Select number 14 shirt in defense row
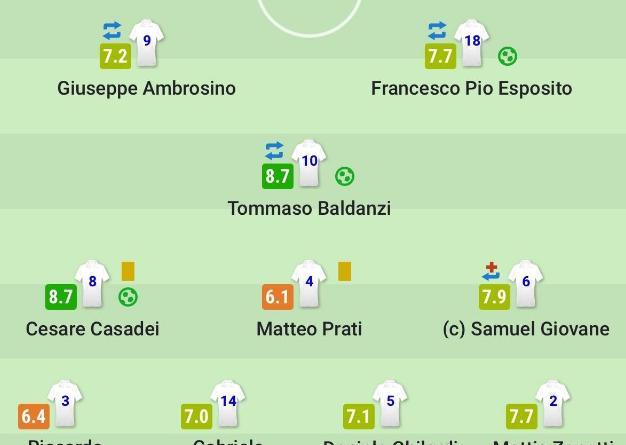 (228, 403)
